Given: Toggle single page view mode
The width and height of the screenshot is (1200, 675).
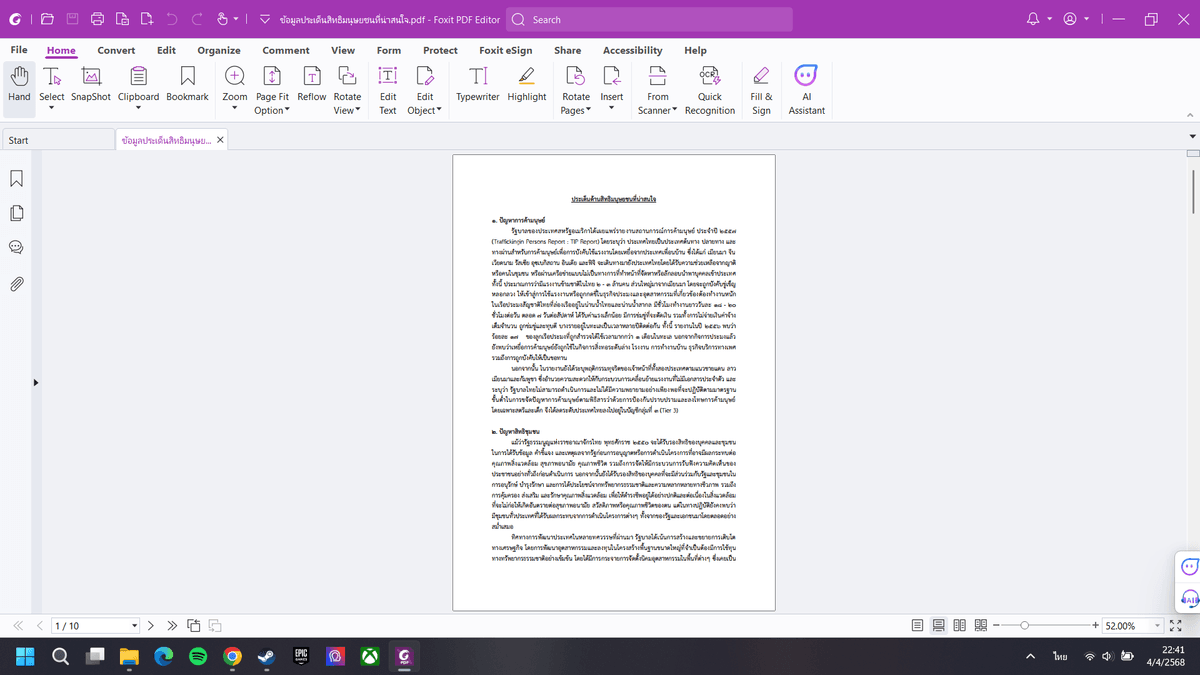Looking at the screenshot, I should click(x=918, y=625).
